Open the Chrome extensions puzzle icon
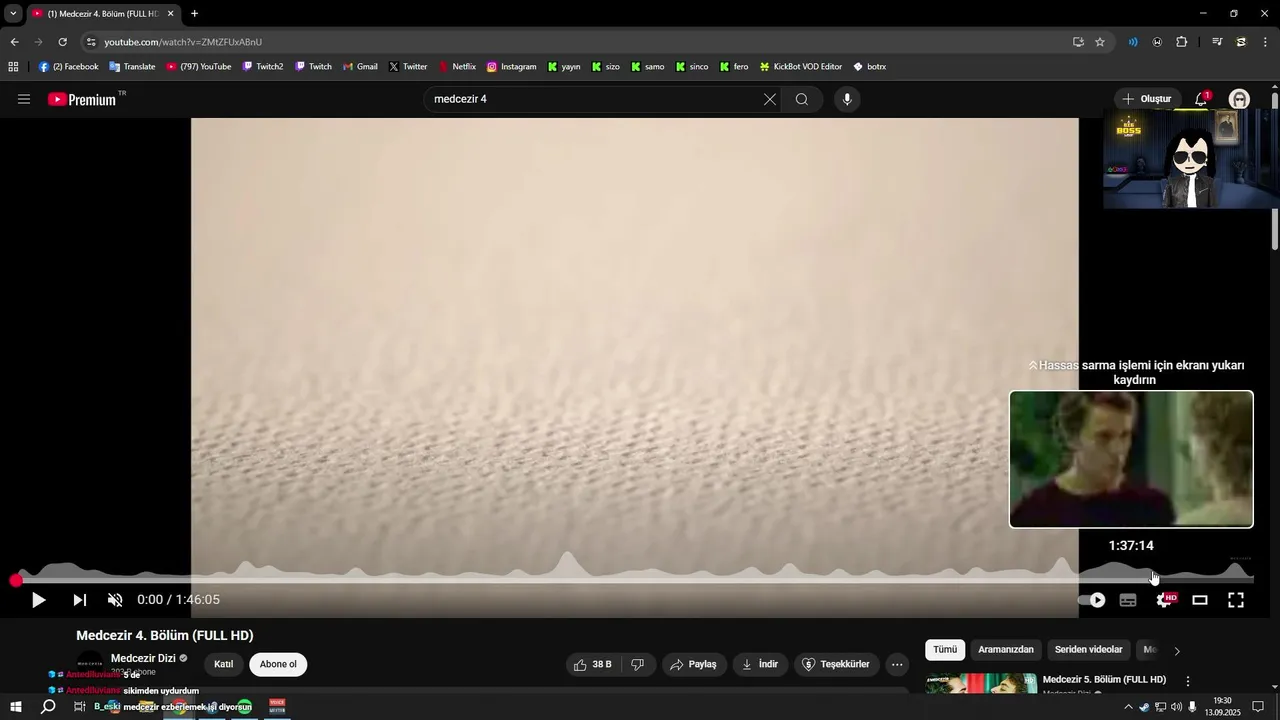Screen dimensions: 1280x720 tap(1182, 42)
